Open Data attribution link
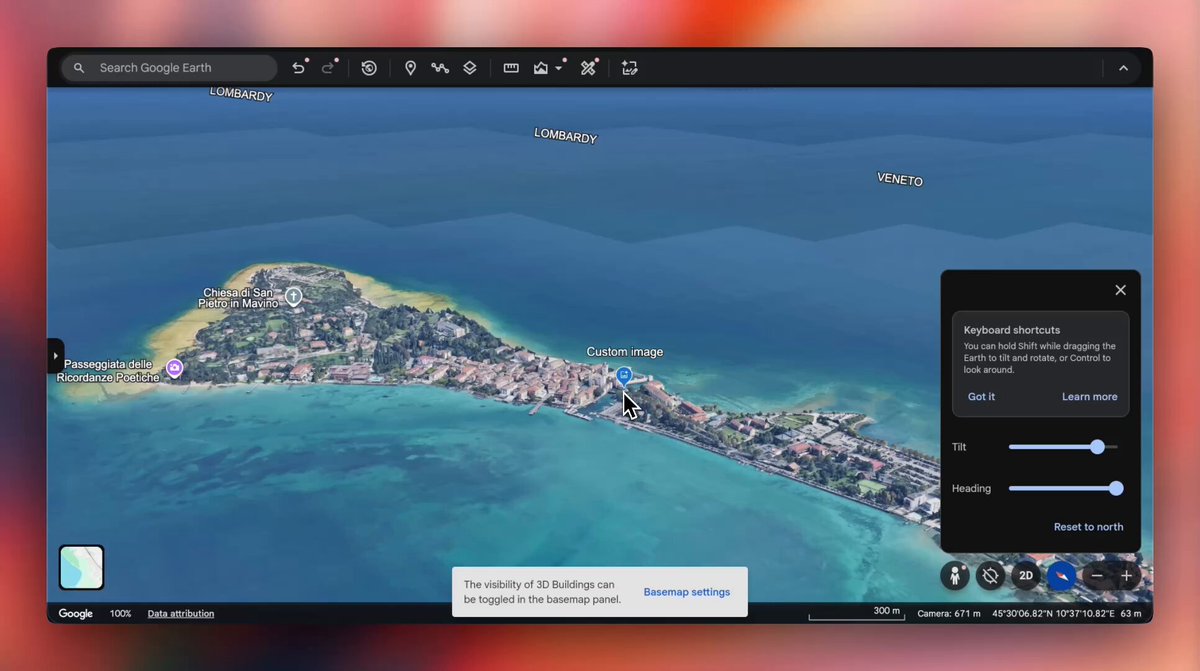This screenshot has height=671, width=1200. [181, 614]
